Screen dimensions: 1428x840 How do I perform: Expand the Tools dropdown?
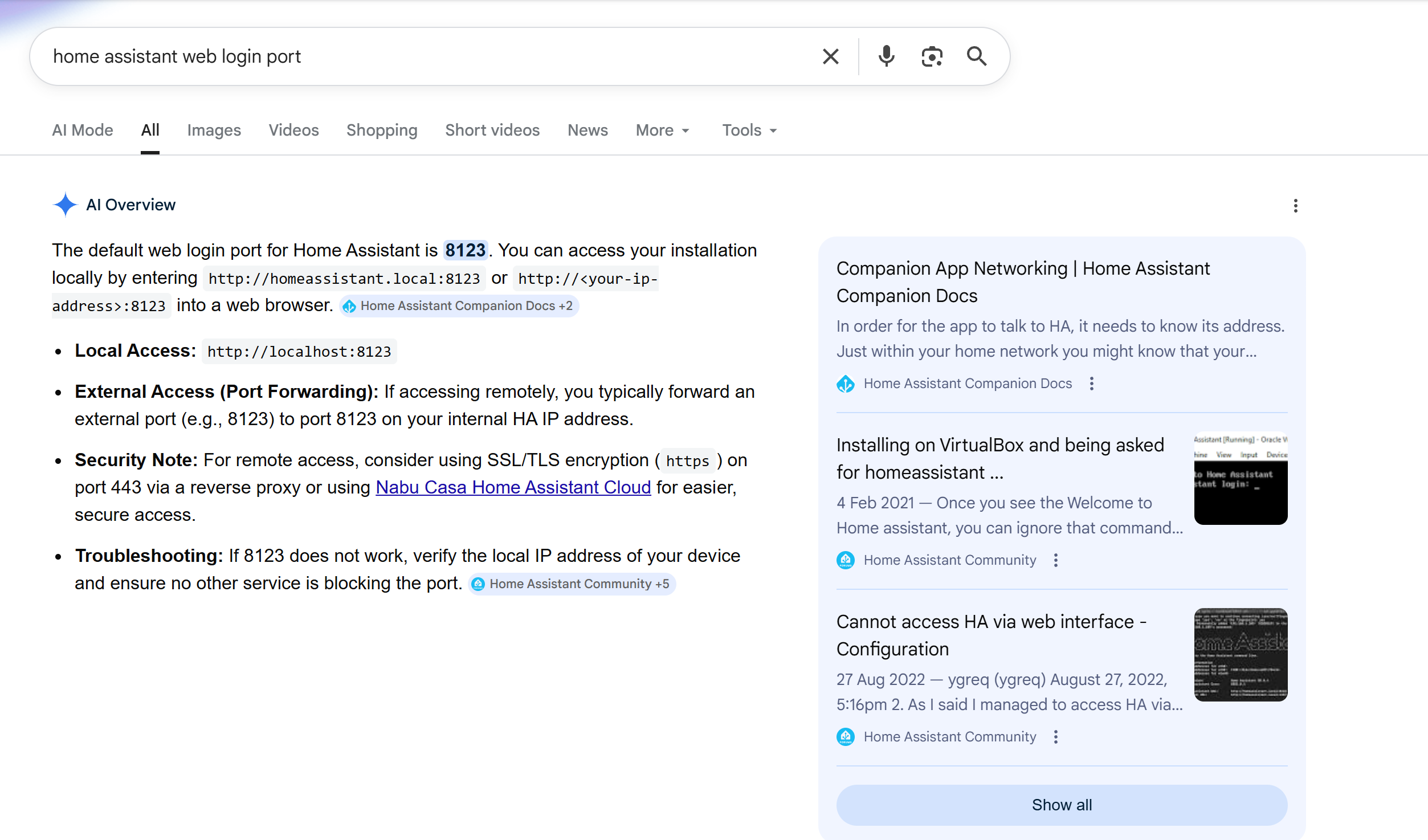749,131
